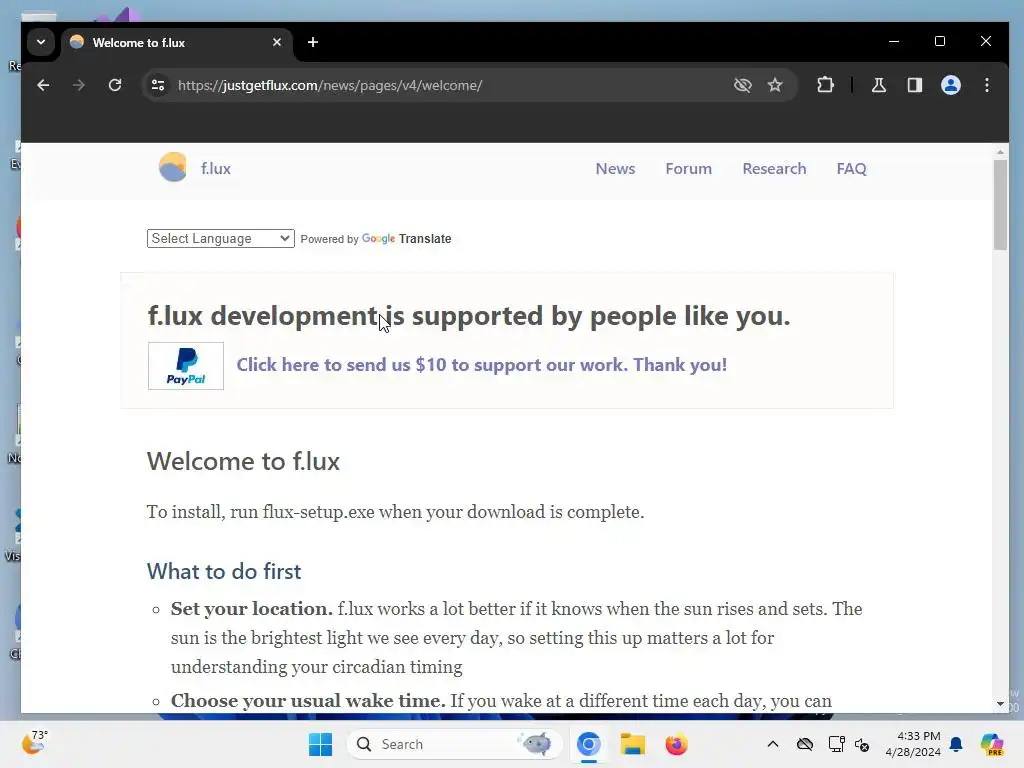Viewport: 1024px width, 768px height.
Task: Open the Windows Start menu
Action: 320,744
